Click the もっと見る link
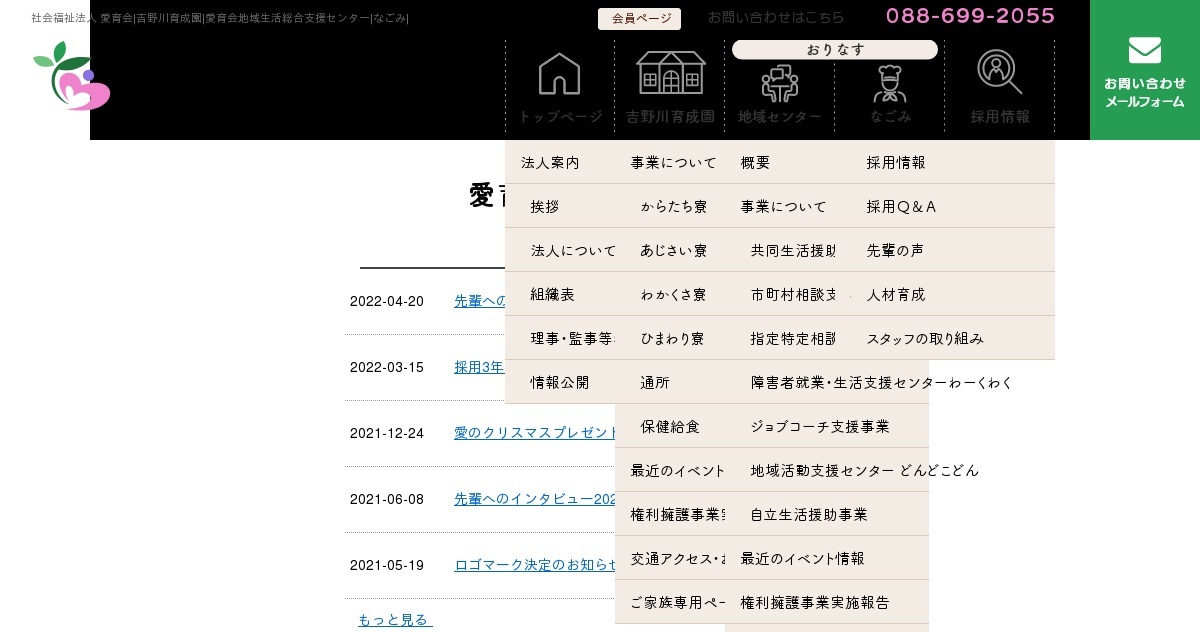The image size is (1200, 632). [x=395, y=620]
